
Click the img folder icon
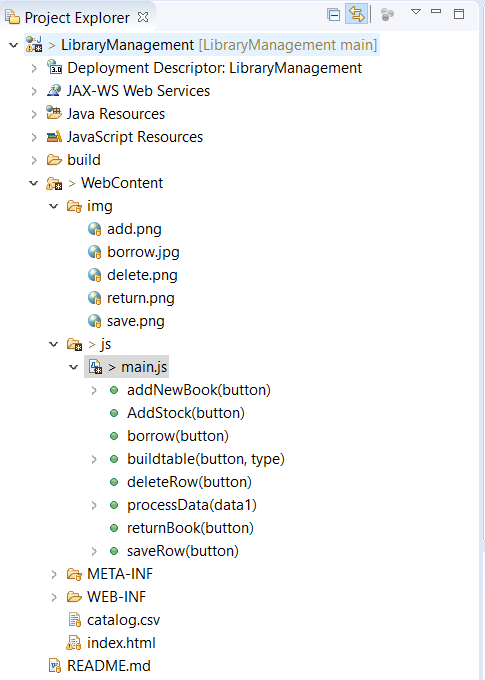[x=74, y=206]
